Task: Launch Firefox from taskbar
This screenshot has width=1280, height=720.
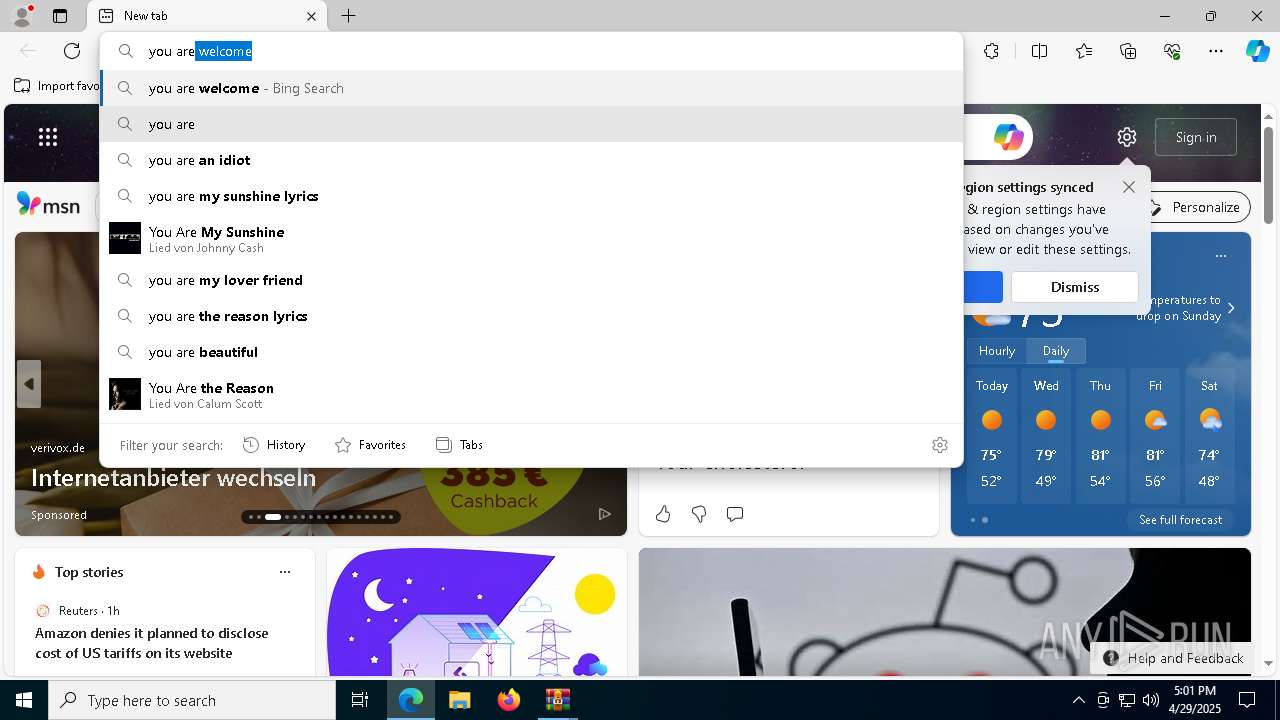Action: tap(509, 700)
